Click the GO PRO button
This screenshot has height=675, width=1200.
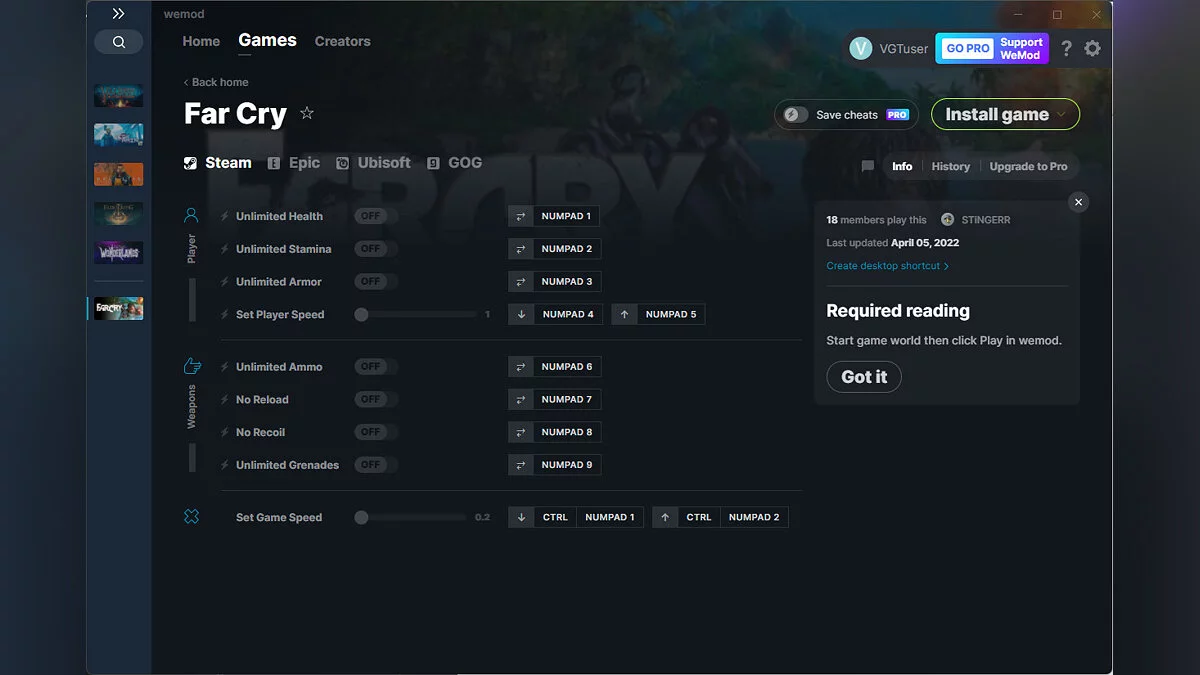click(967, 48)
